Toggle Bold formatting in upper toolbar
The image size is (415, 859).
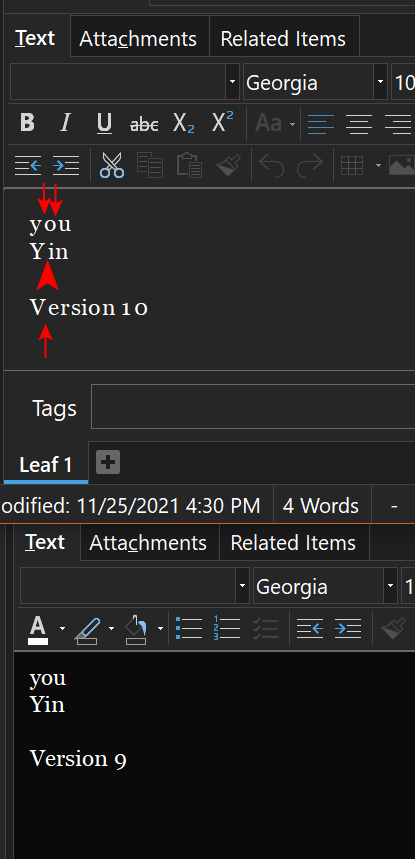(27, 123)
